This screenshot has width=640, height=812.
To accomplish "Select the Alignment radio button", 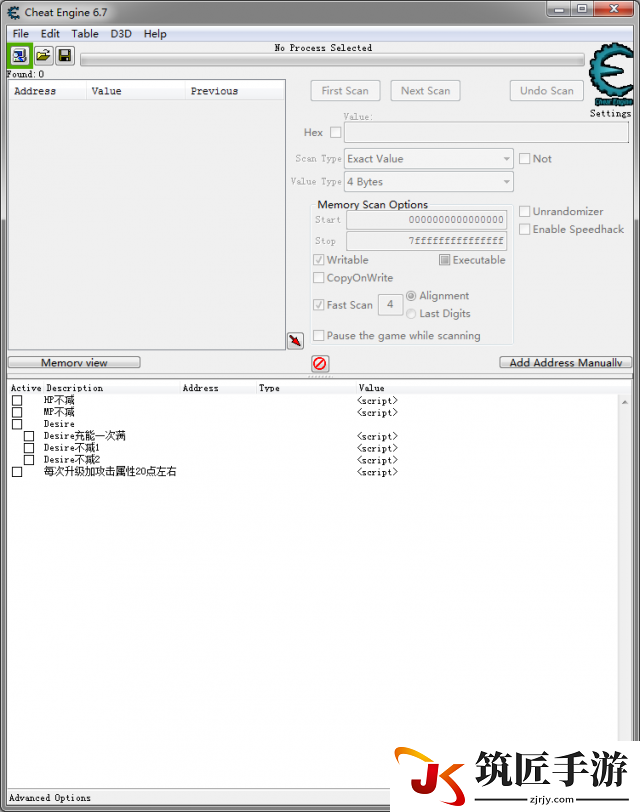I will click(x=411, y=296).
